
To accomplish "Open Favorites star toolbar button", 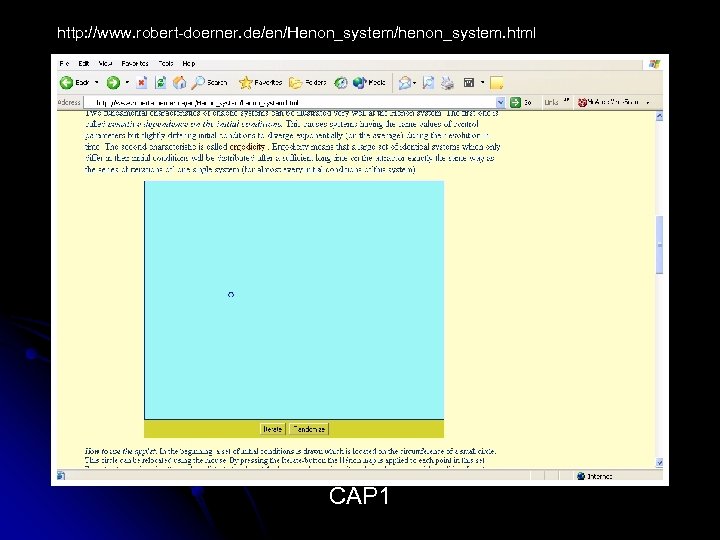I will click(260, 83).
